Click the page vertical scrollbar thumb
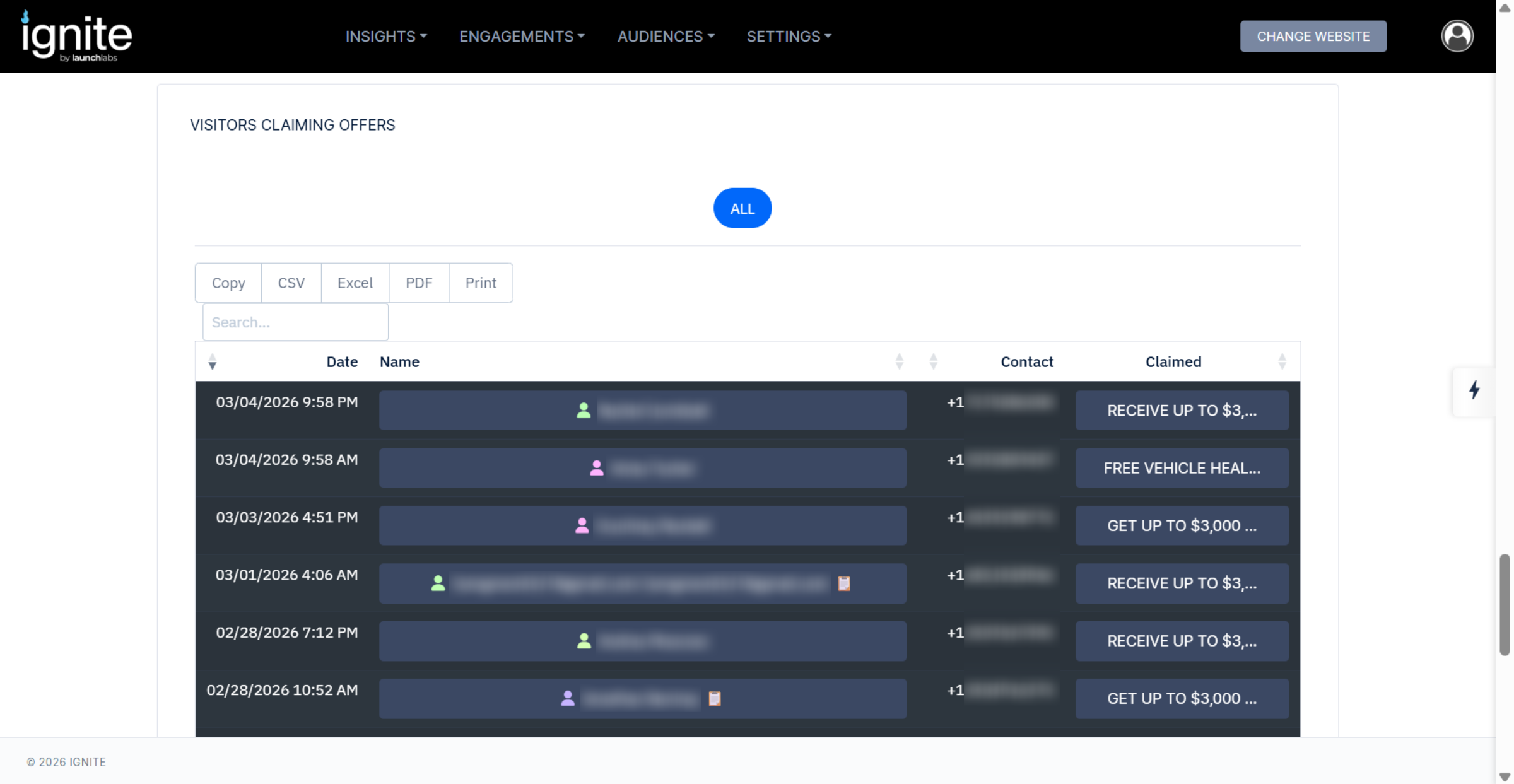Image resolution: width=1514 pixels, height=784 pixels. click(1504, 604)
